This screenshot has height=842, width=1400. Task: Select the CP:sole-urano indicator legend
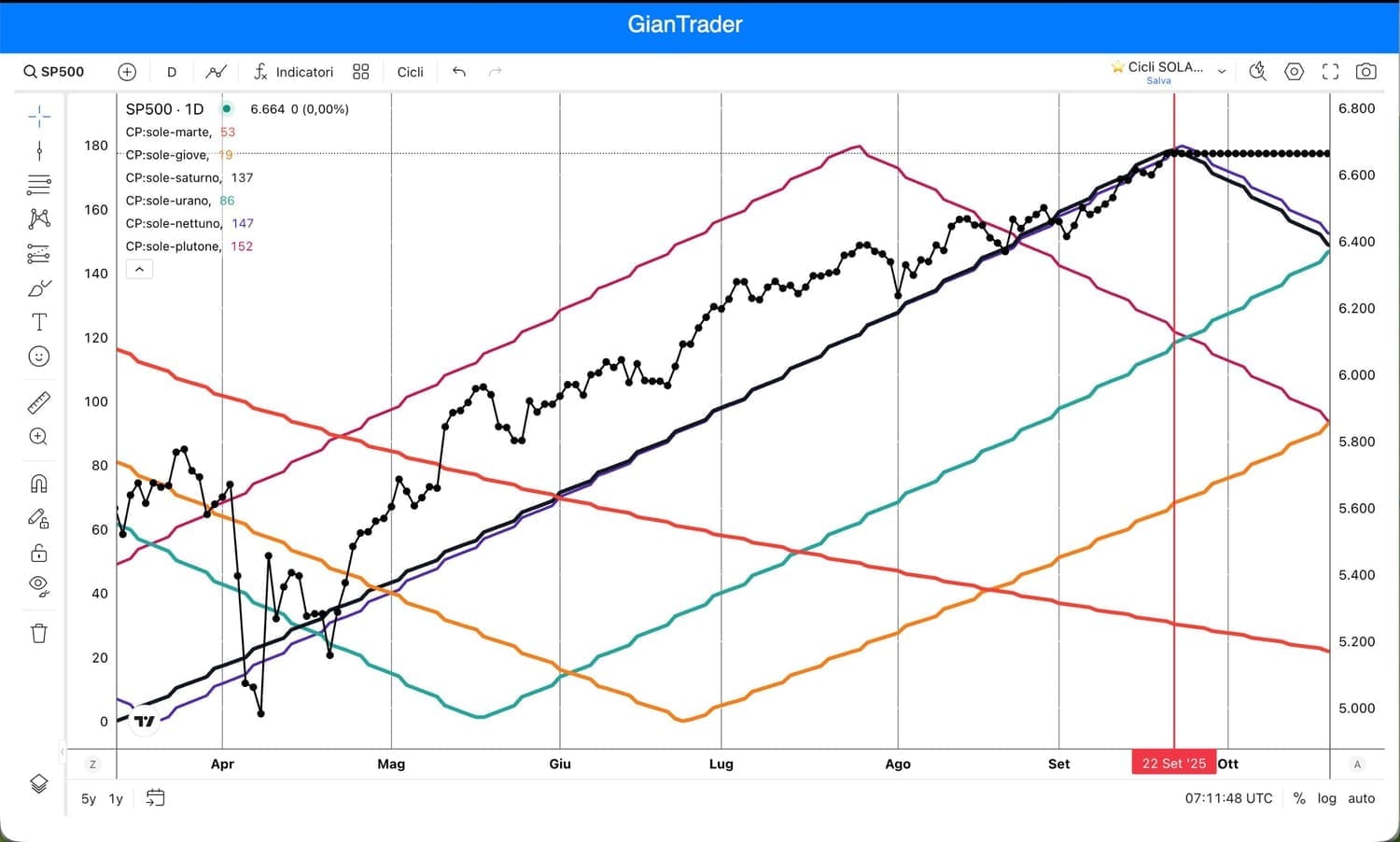coord(168,201)
